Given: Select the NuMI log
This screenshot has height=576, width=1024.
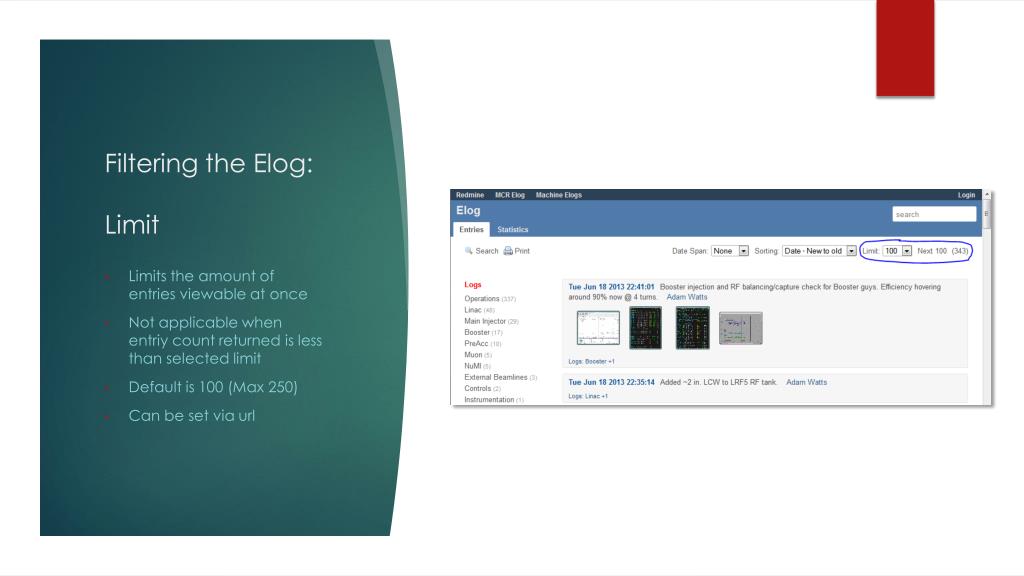Looking at the screenshot, I should click(x=473, y=366).
